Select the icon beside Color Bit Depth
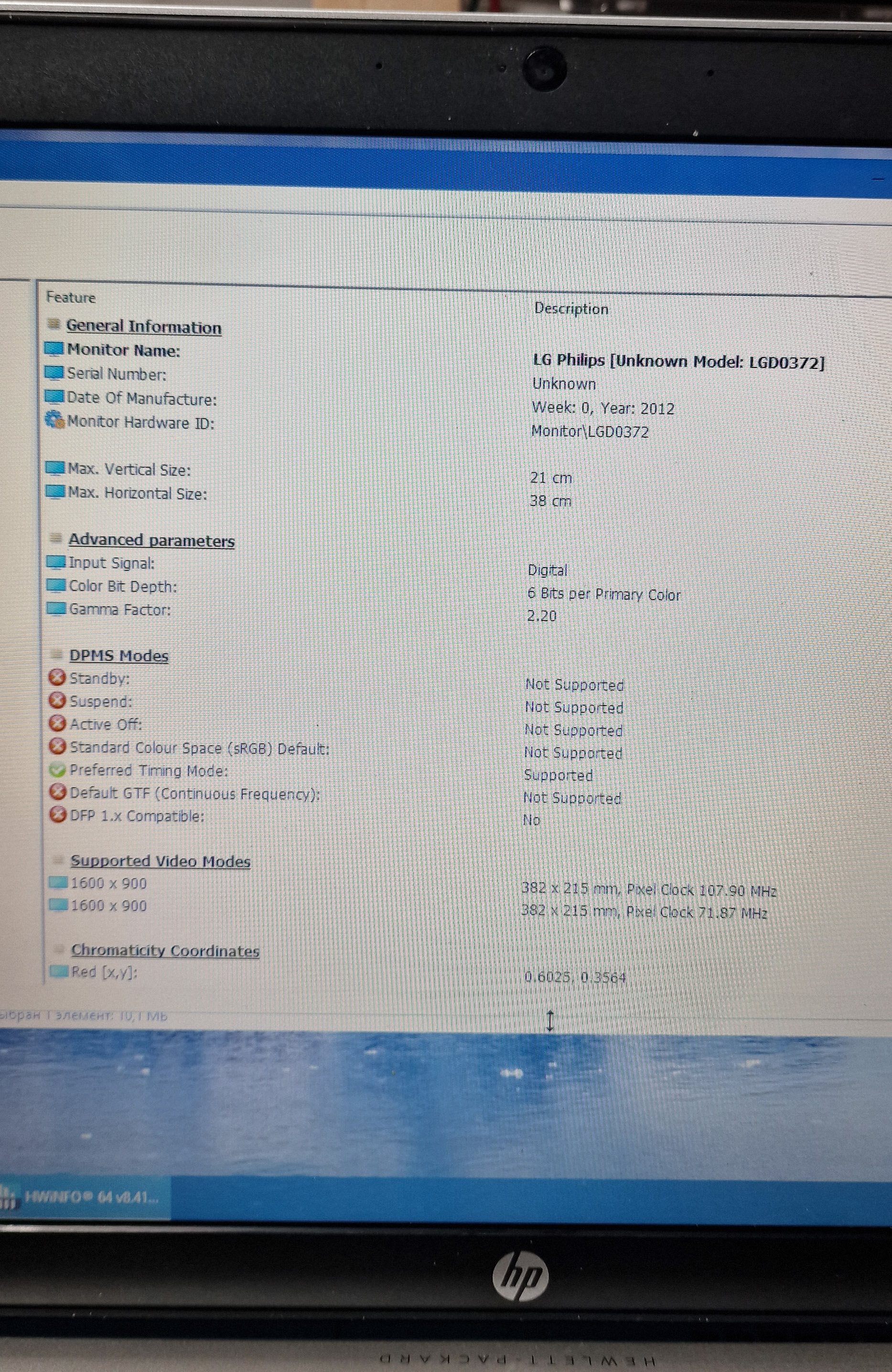This screenshot has width=892, height=1372. click(x=56, y=585)
